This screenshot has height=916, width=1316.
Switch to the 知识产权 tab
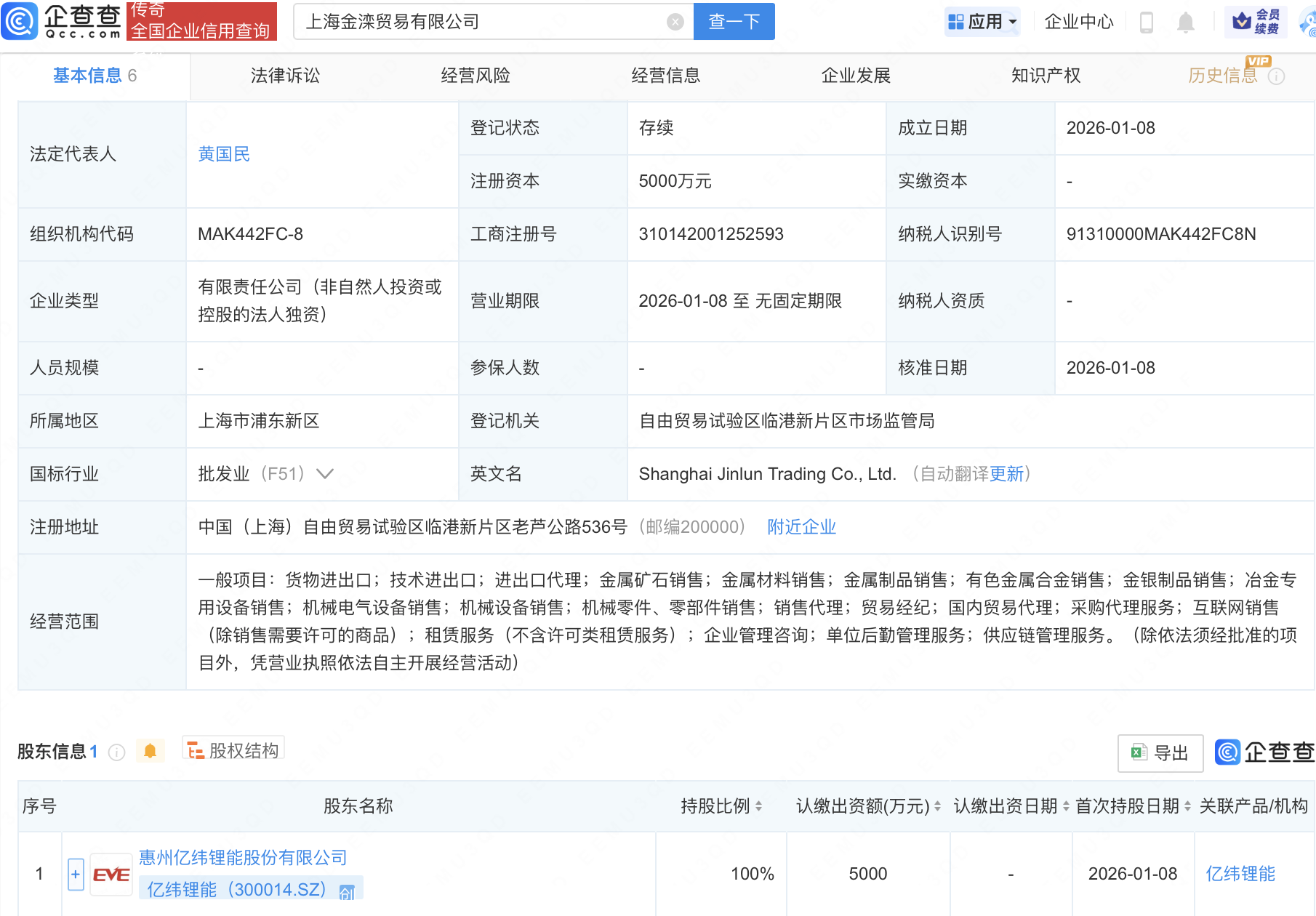click(x=1046, y=76)
